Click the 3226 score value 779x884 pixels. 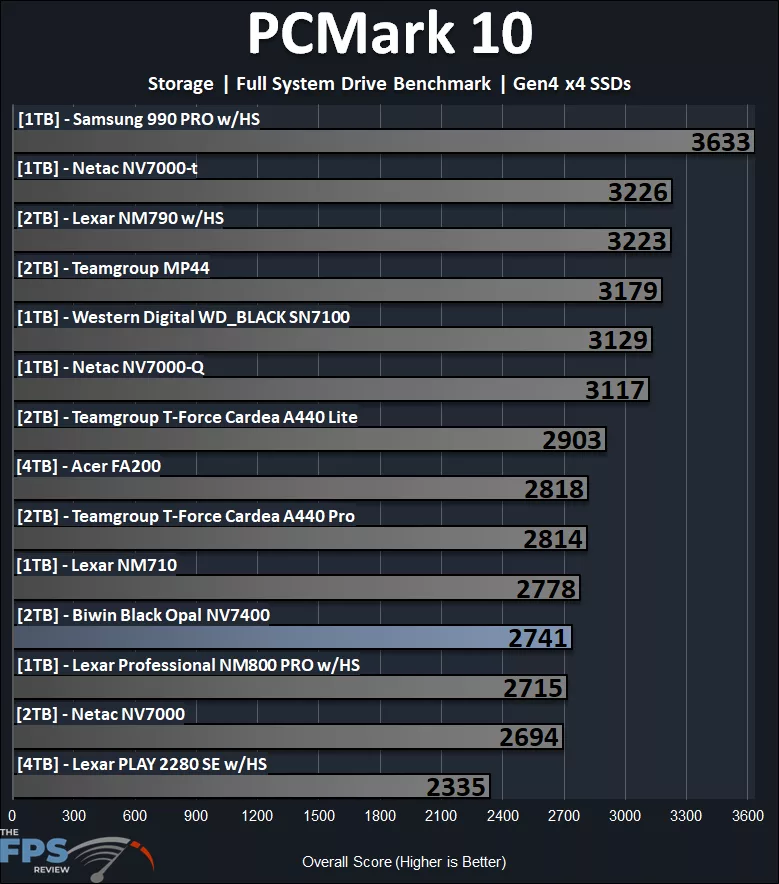pos(638,192)
